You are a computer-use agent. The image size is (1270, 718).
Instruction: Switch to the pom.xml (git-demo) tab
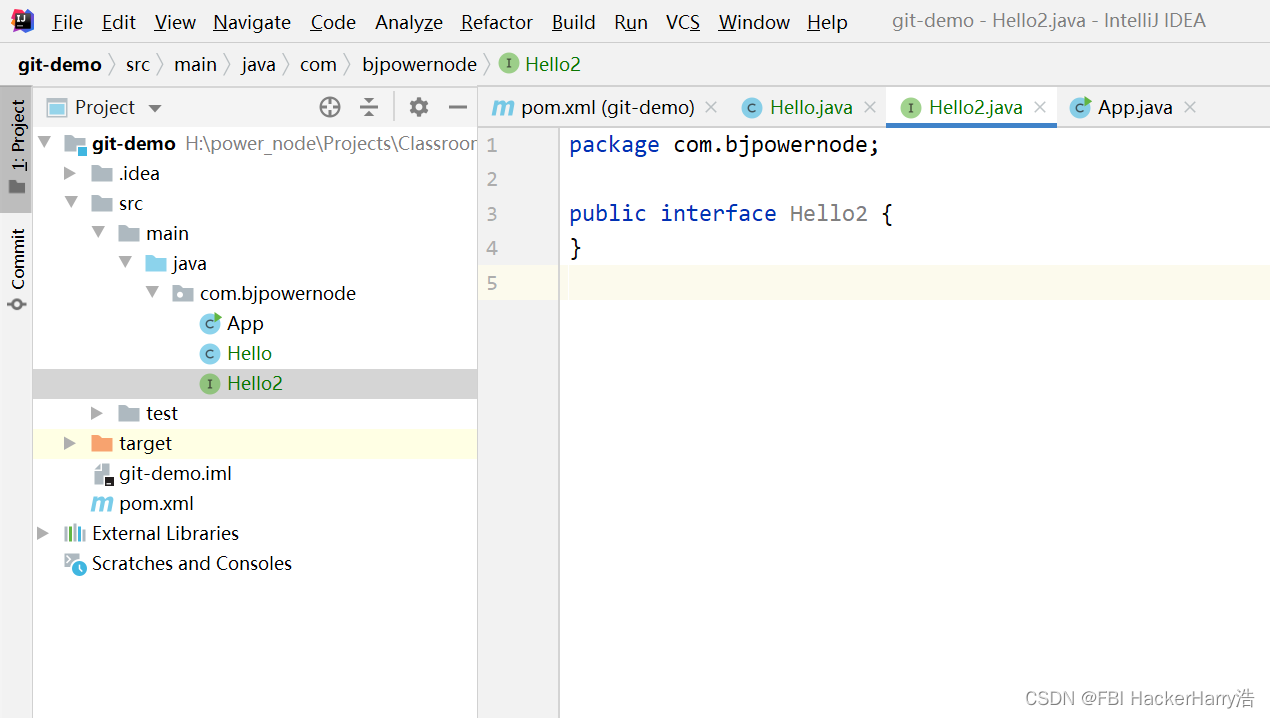pos(605,107)
